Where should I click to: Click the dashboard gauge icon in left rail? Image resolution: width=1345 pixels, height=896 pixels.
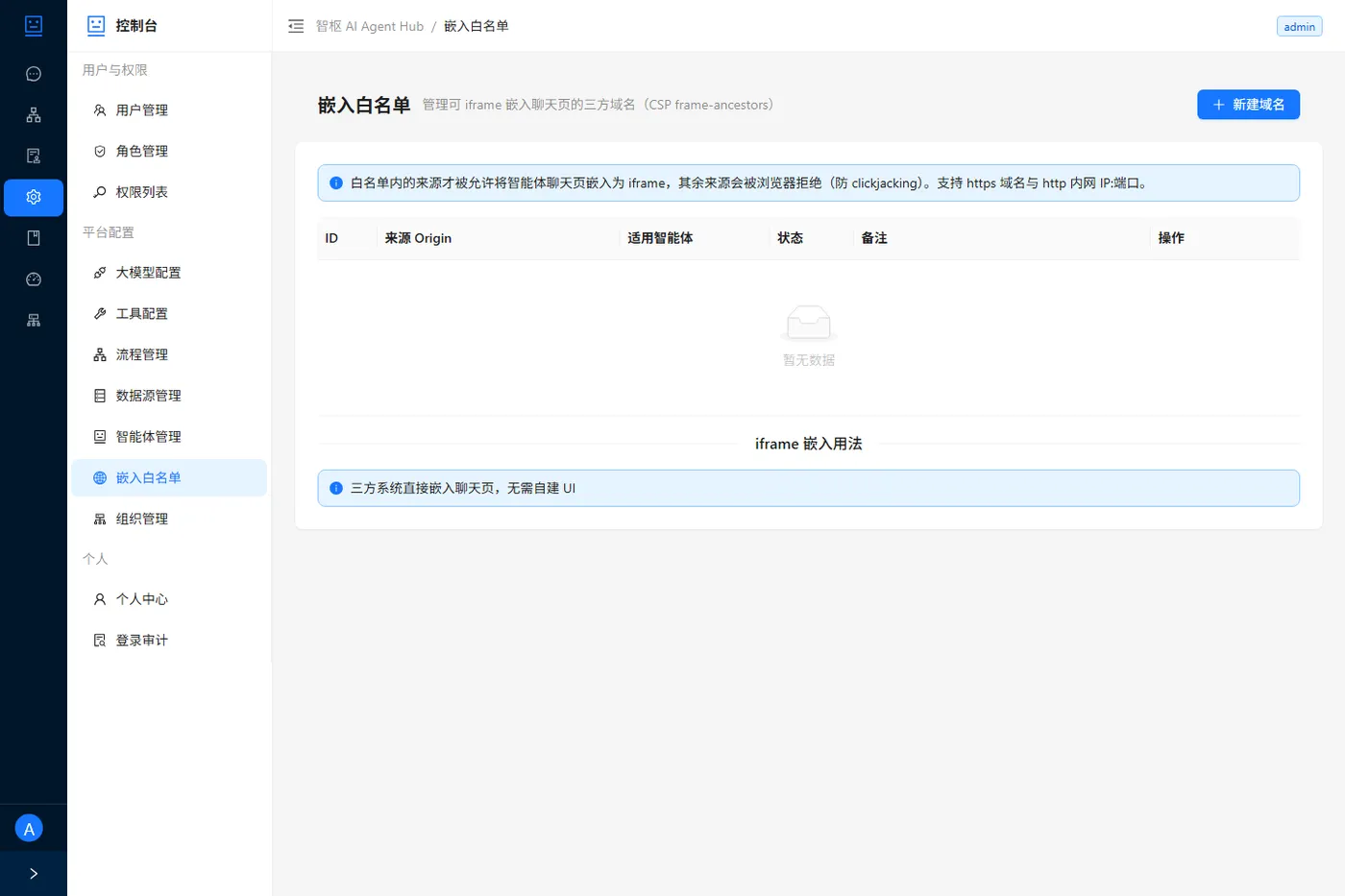pyautogui.click(x=34, y=279)
